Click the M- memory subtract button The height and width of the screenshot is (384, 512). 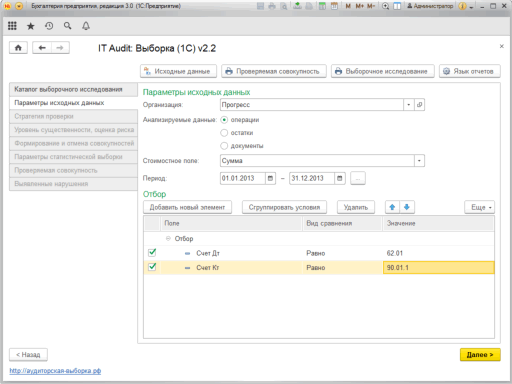tap(371, 6)
